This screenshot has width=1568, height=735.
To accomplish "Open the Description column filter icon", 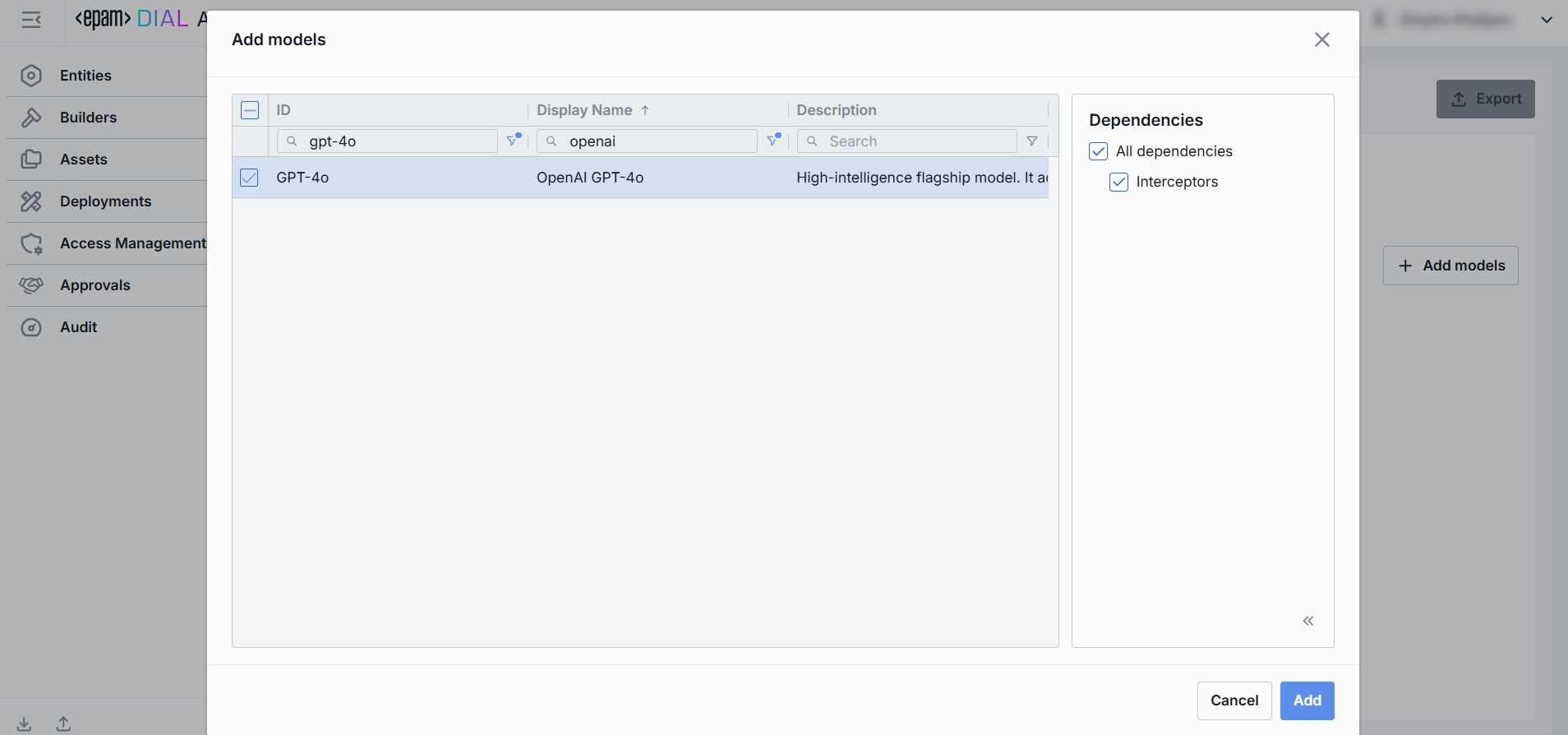I will coord(1032,141).
